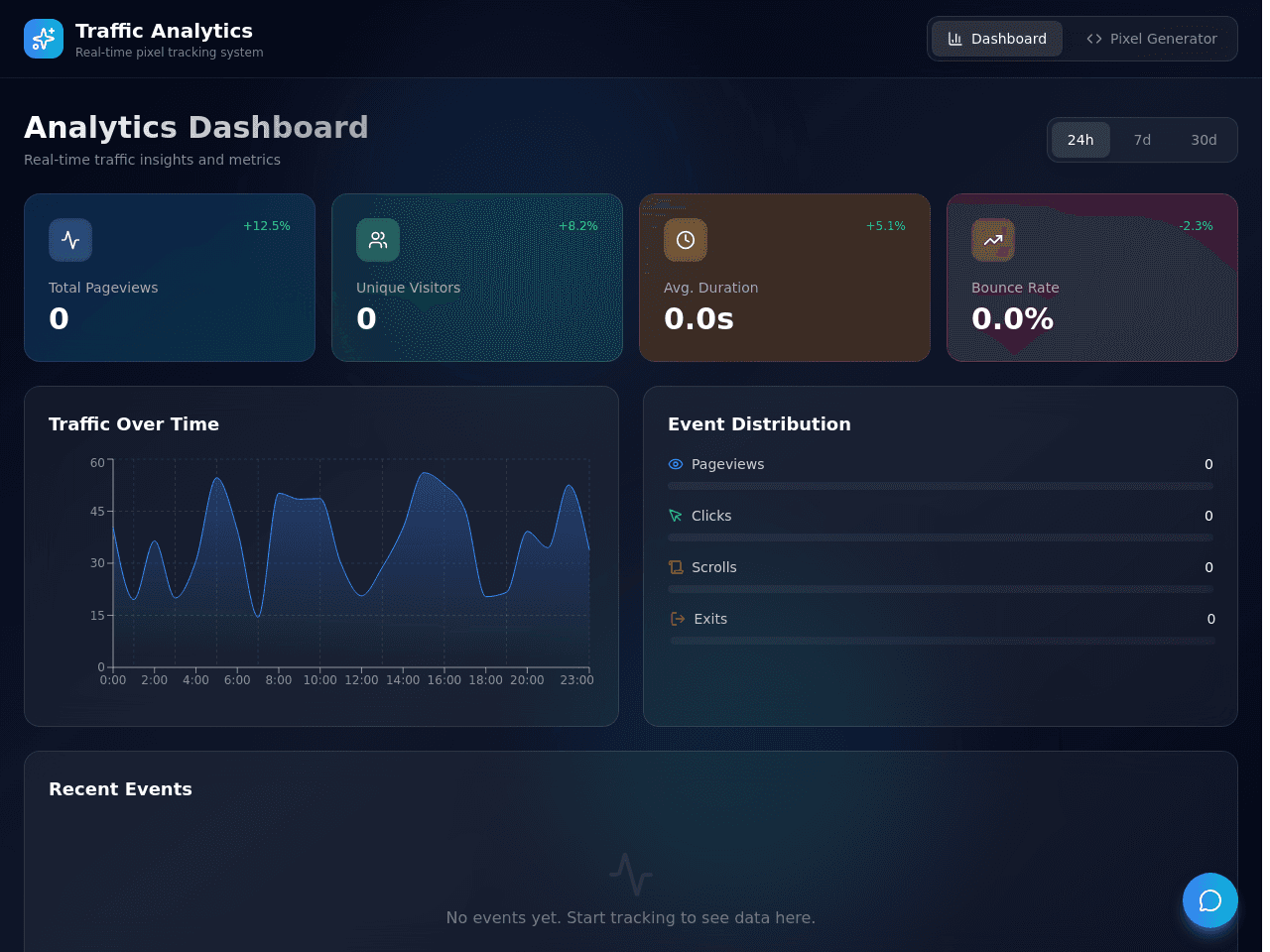1270x952 pixels.
Task: Click the Avg. Duration label
Action: tap(710, 288)
